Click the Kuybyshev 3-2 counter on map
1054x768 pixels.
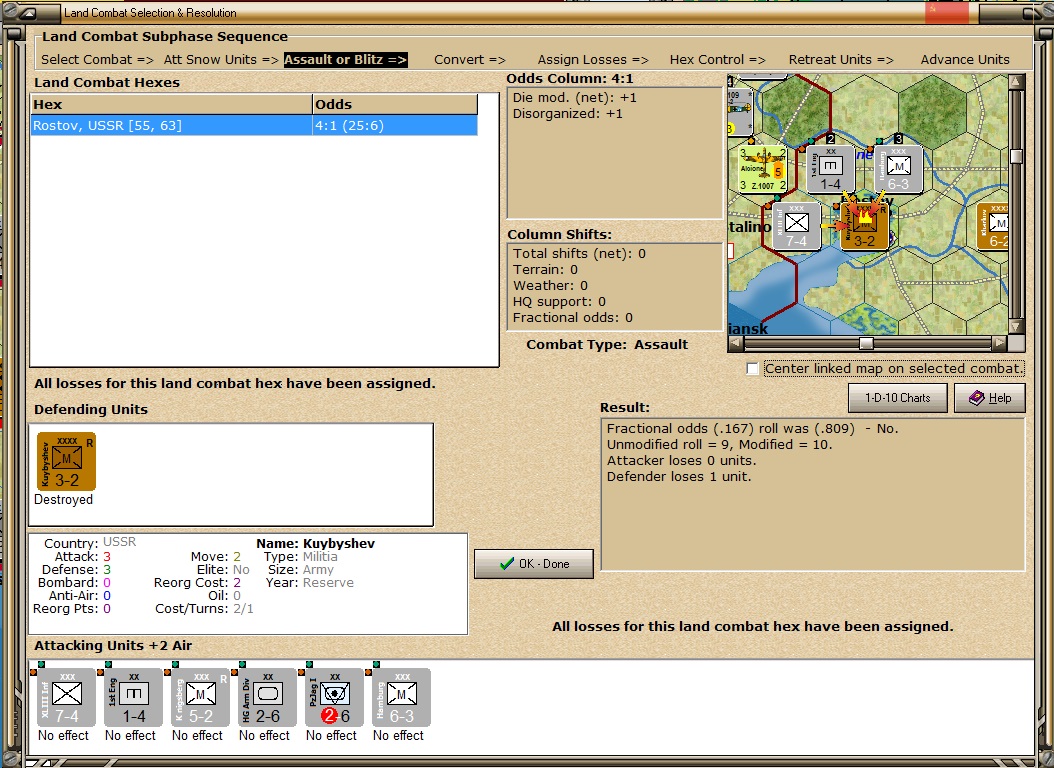[864, 226]
